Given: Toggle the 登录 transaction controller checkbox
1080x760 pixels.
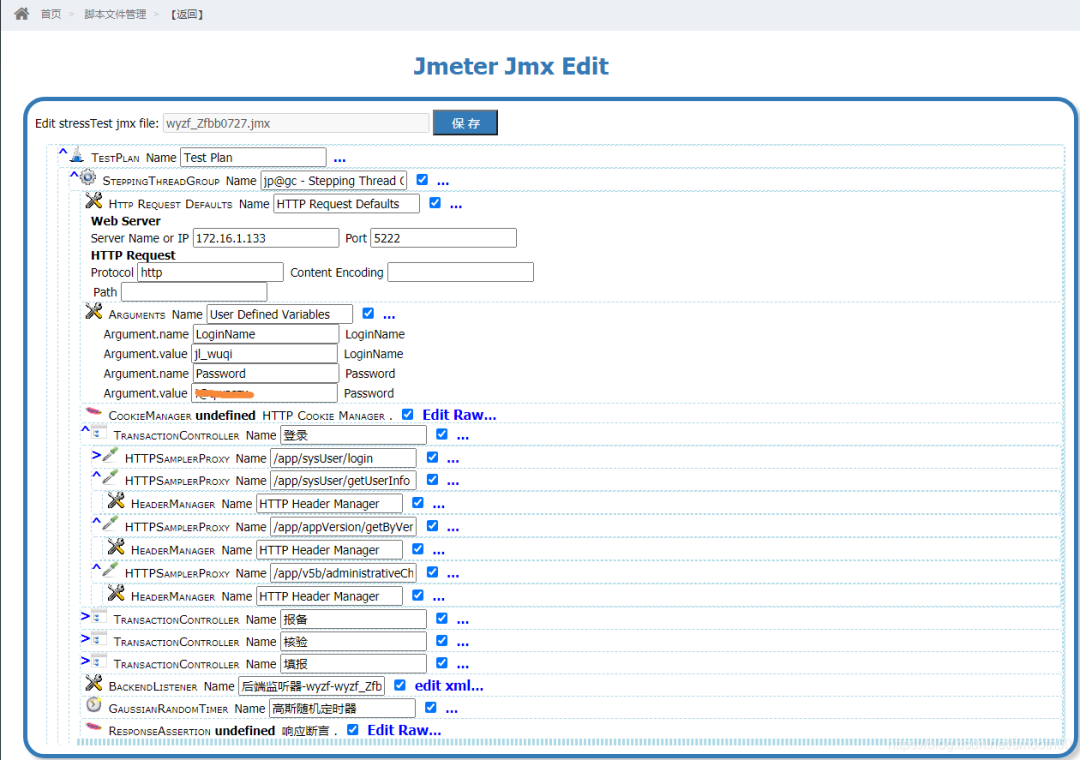Looking at the screenshot, I should pos(442,434).
